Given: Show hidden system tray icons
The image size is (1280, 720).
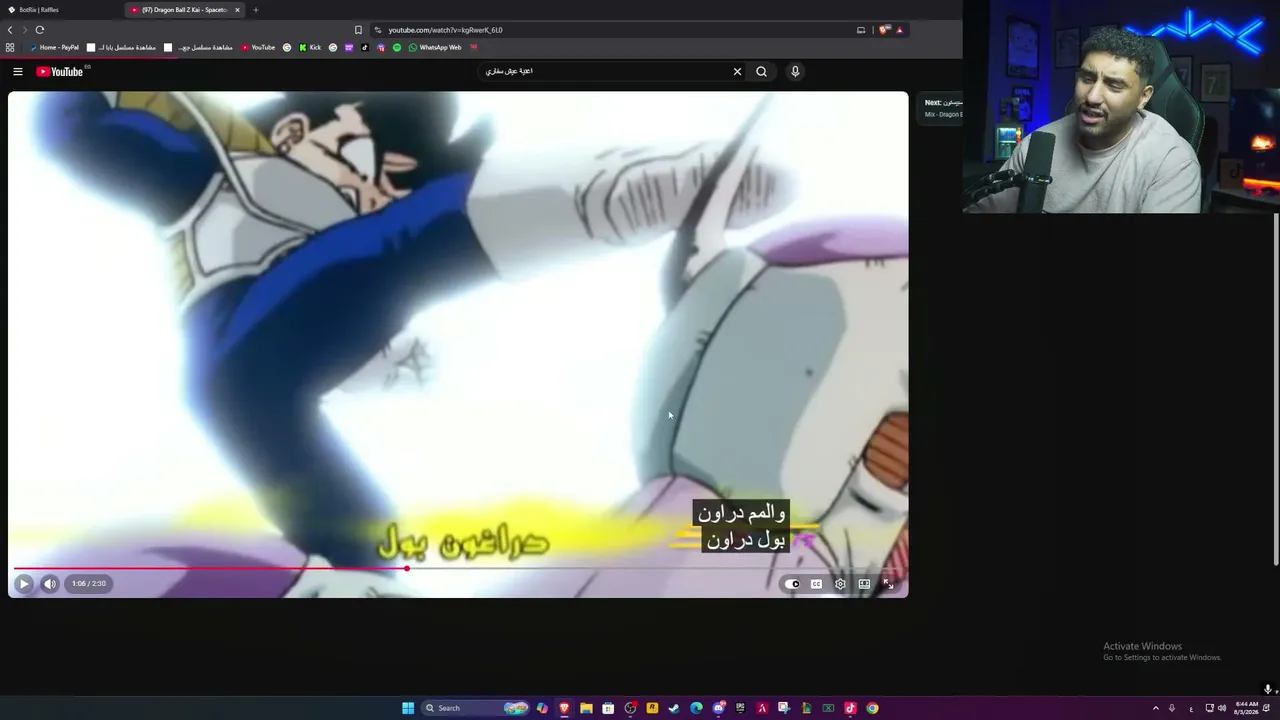Looking at the screenshot, I should 1156,708.
